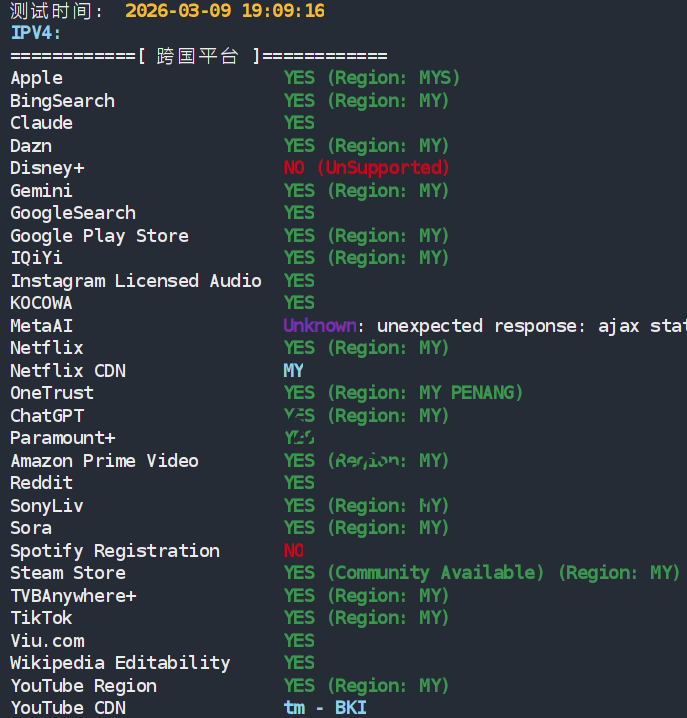Click the red NO (UnSupported) Disney+ result
687x718 pixels.
[366, 168]
